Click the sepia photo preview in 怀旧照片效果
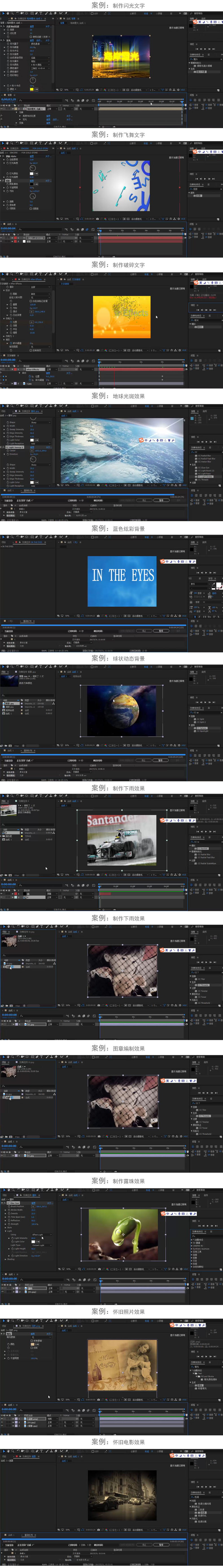Viewport: 223px width, 1568px height. 122,1365
